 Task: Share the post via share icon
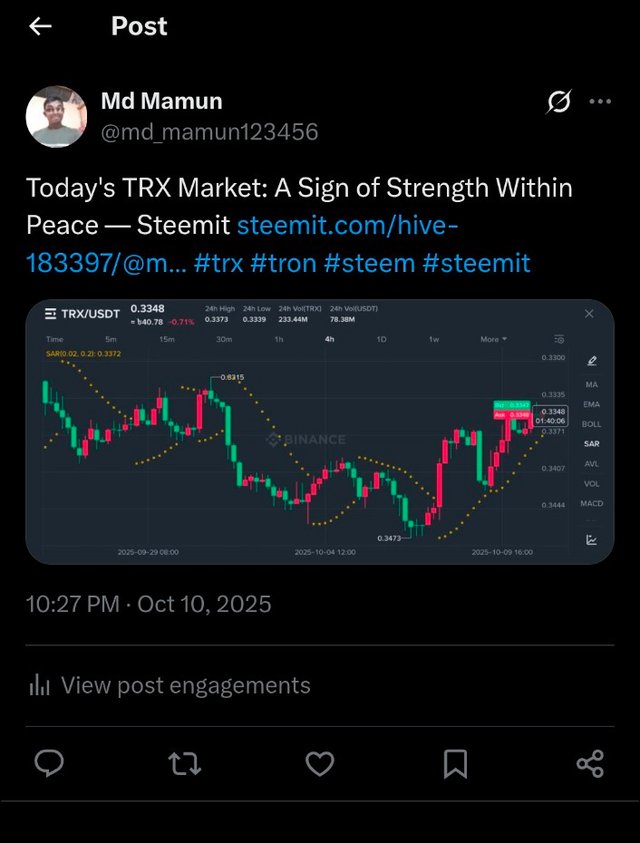590,765
